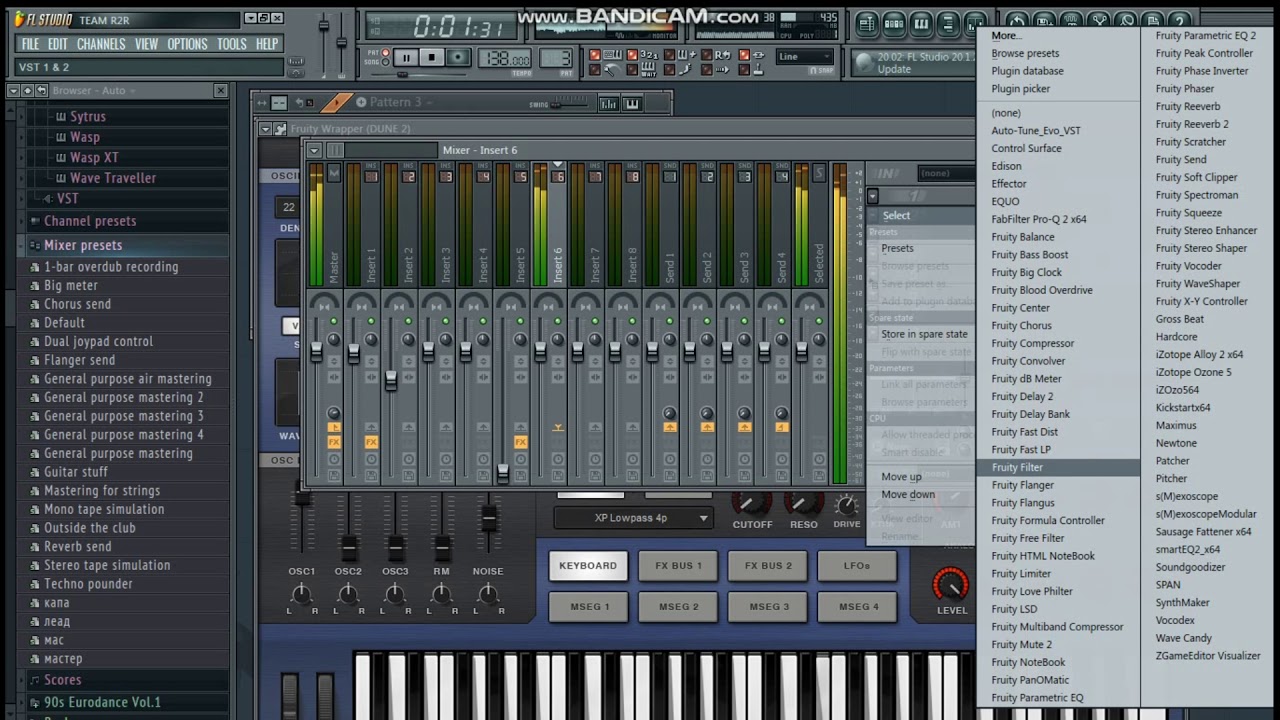Select Techno pounder mixer preset

point(88,584)
